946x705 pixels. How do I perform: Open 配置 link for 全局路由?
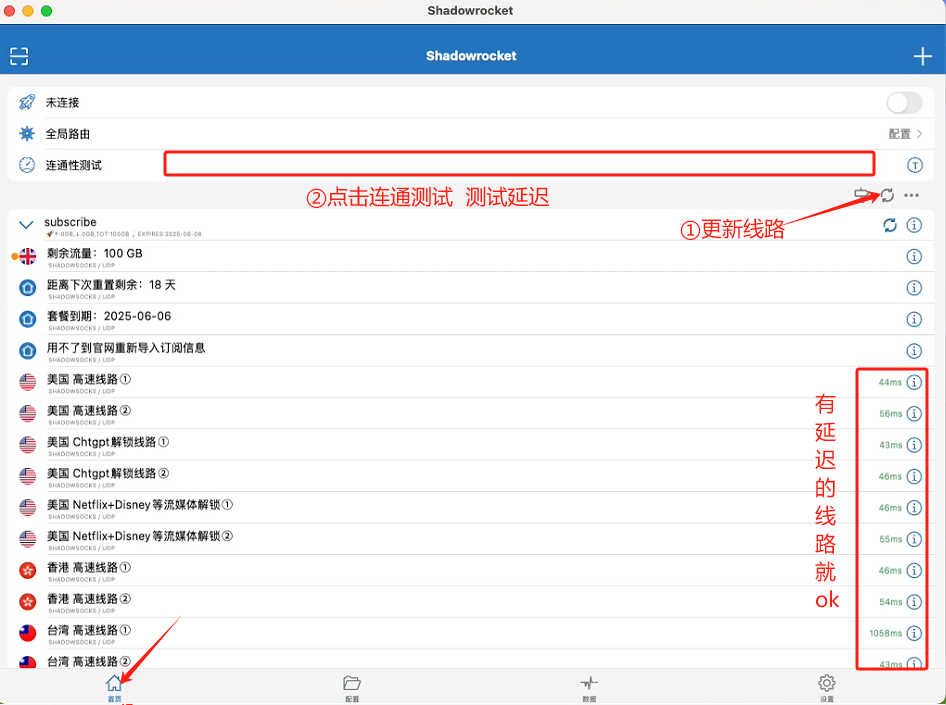click(x=903, y=133)
